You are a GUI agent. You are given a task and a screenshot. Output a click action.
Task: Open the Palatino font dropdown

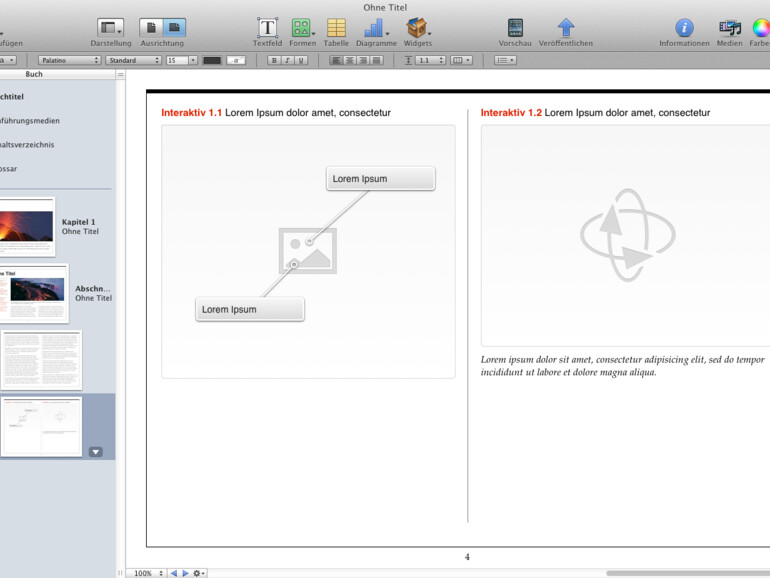(69, 61)
